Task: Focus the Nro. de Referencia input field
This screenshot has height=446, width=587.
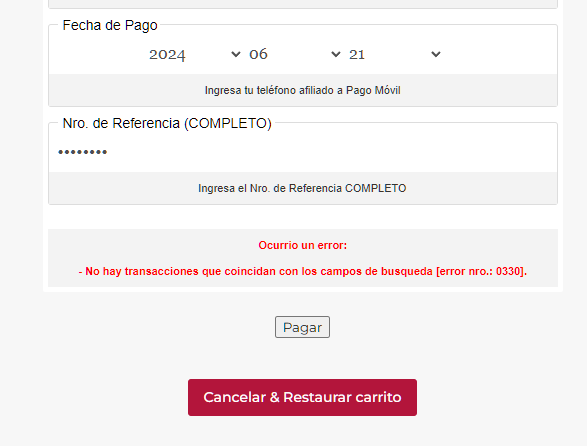Action: click(x=302, y=152)
